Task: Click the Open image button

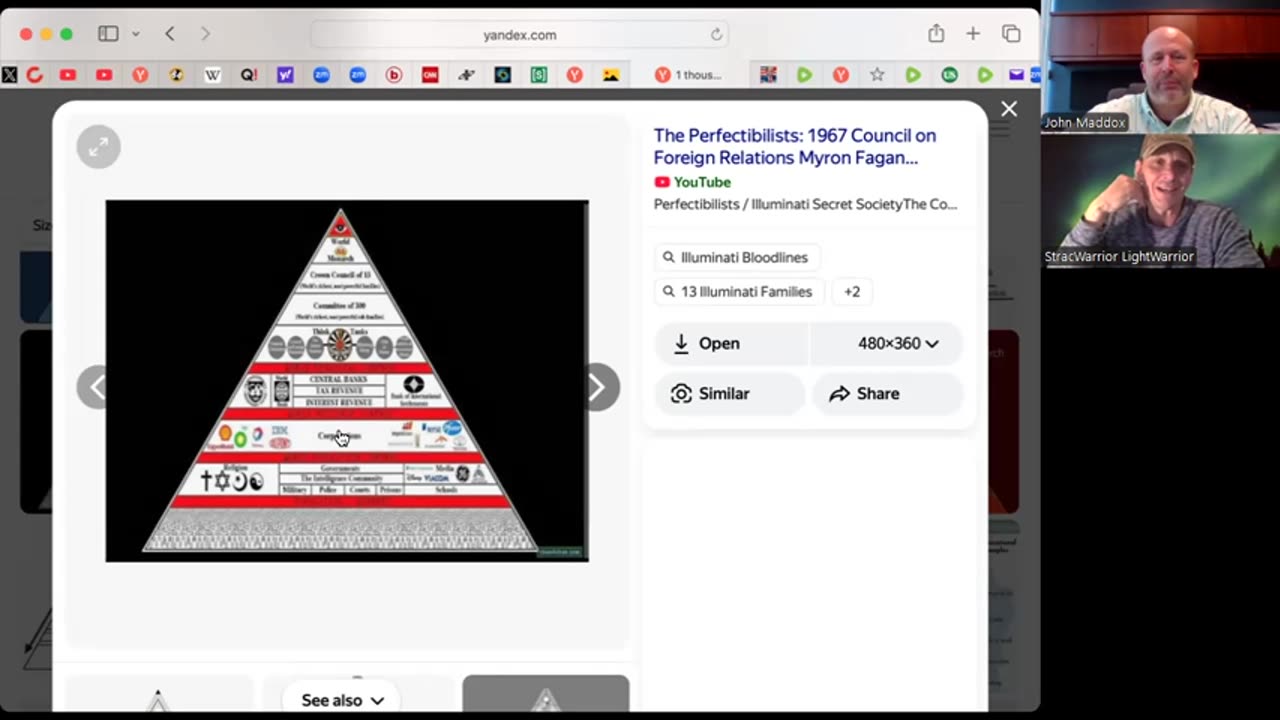Action: (x=732, y=343)
